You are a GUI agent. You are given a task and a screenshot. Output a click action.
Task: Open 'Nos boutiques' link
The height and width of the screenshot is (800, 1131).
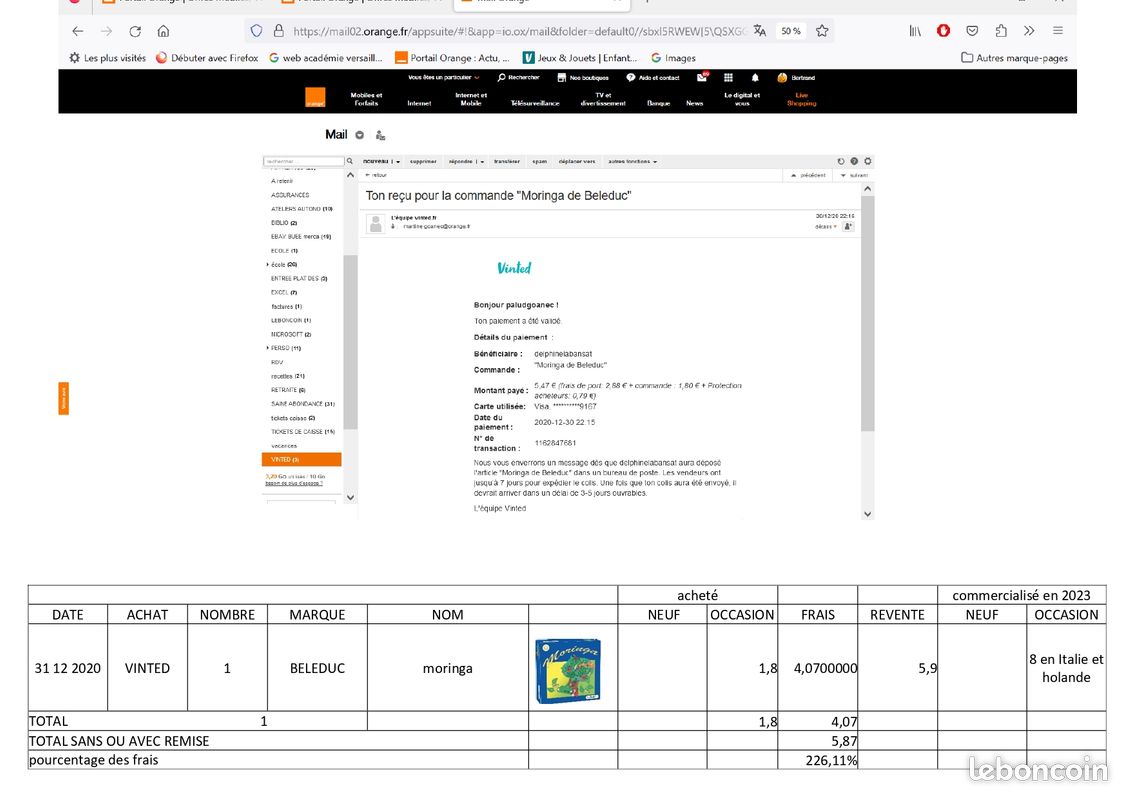[583, 77]
